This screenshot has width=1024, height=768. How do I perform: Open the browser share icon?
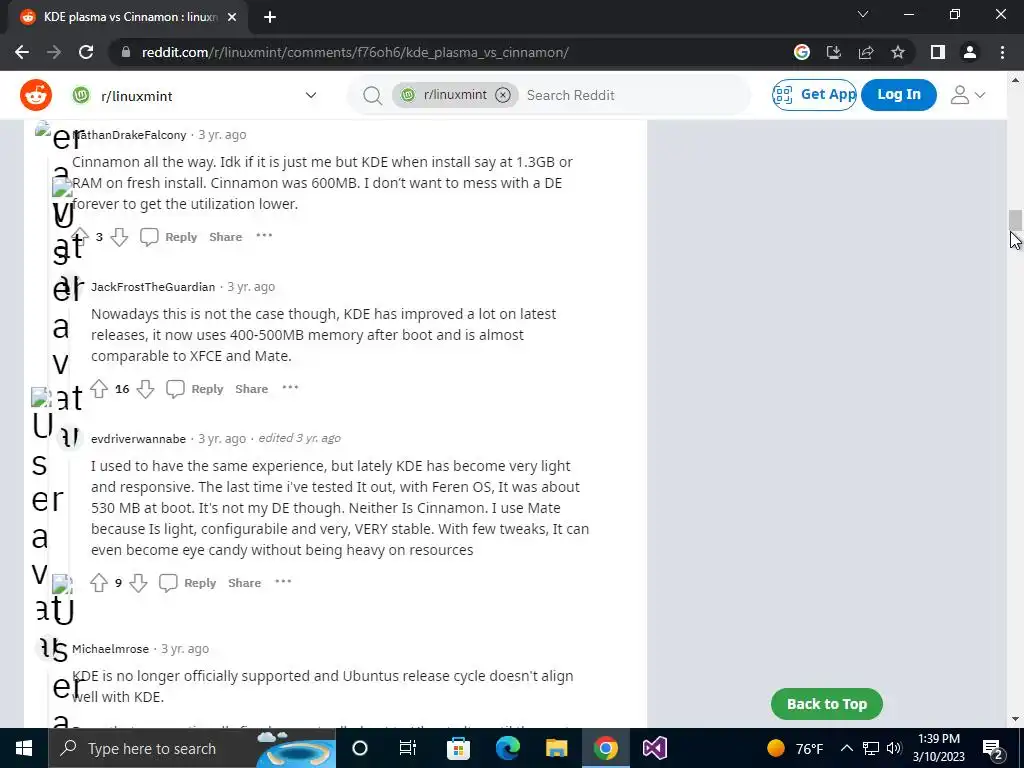click(866, 52)
